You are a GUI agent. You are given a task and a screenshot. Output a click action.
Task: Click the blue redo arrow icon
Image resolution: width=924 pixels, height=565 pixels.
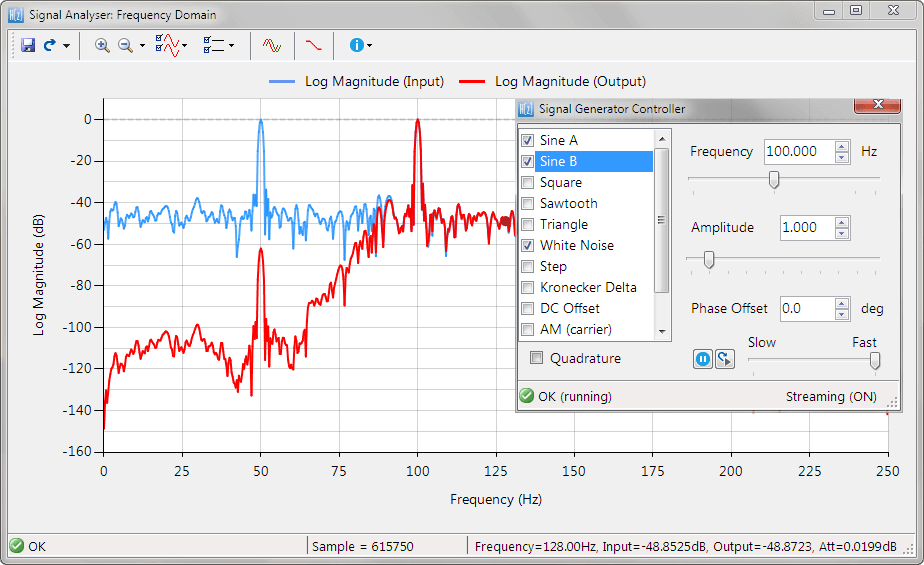(49, 45)
